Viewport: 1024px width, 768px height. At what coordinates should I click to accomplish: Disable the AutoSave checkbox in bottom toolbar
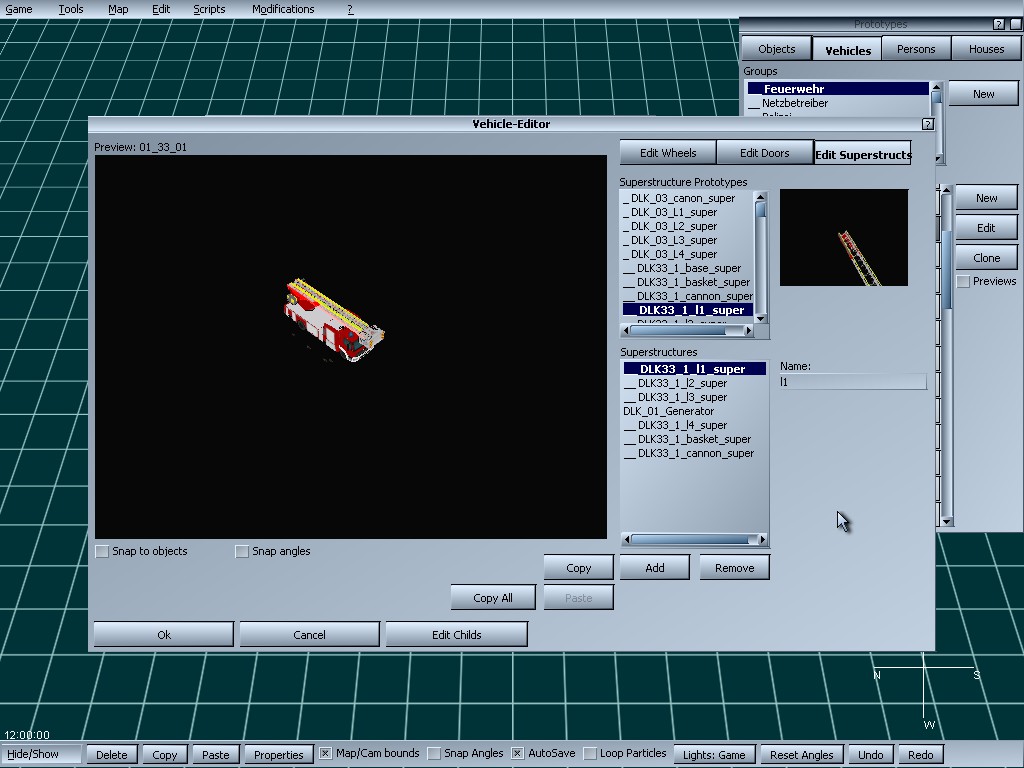pyautogui.click(x=518, y=753)
